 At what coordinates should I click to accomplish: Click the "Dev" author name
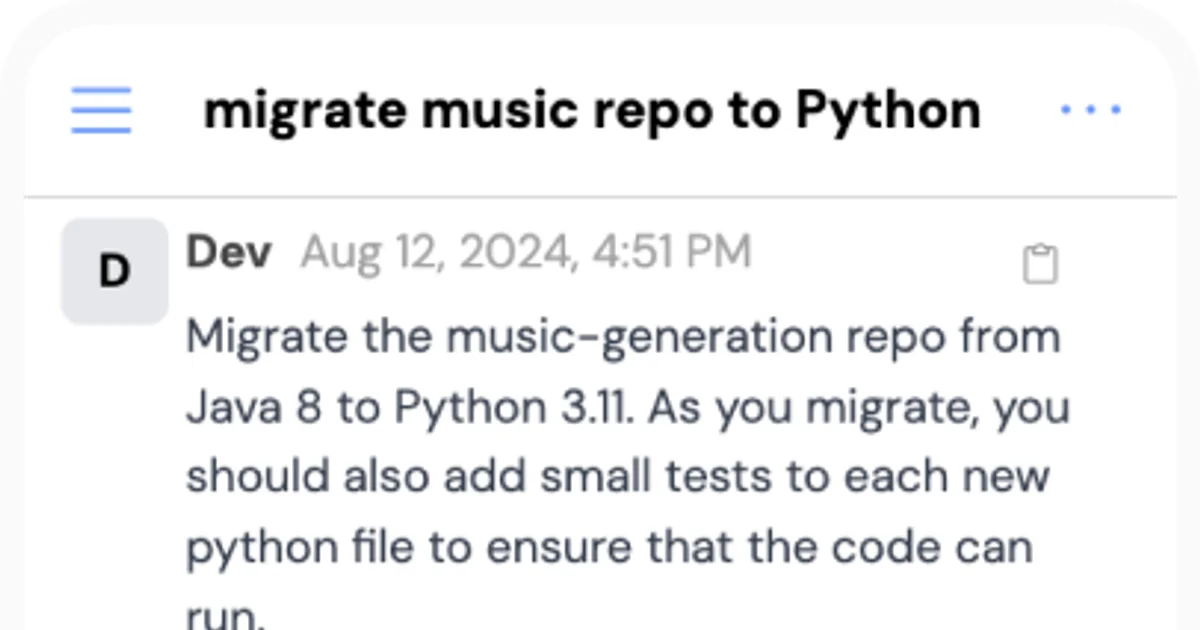click(x=229, y=252)
